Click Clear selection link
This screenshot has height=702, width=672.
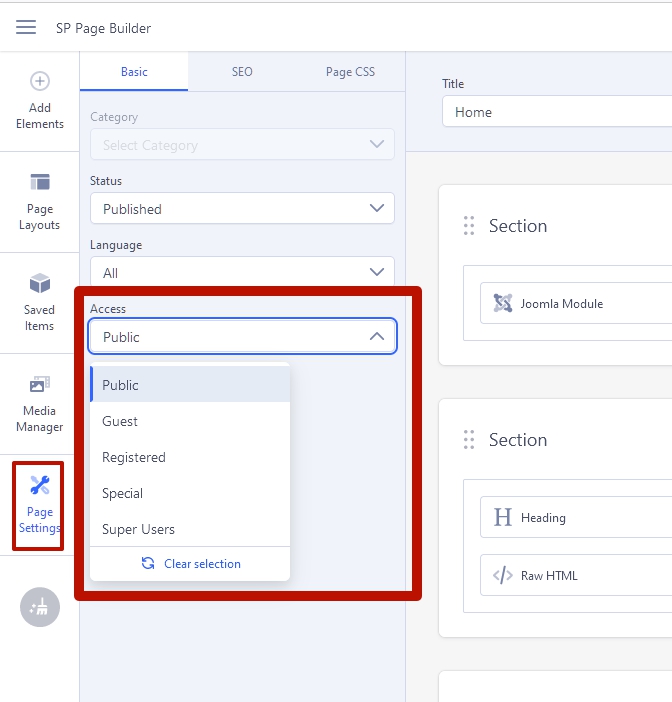191,564
